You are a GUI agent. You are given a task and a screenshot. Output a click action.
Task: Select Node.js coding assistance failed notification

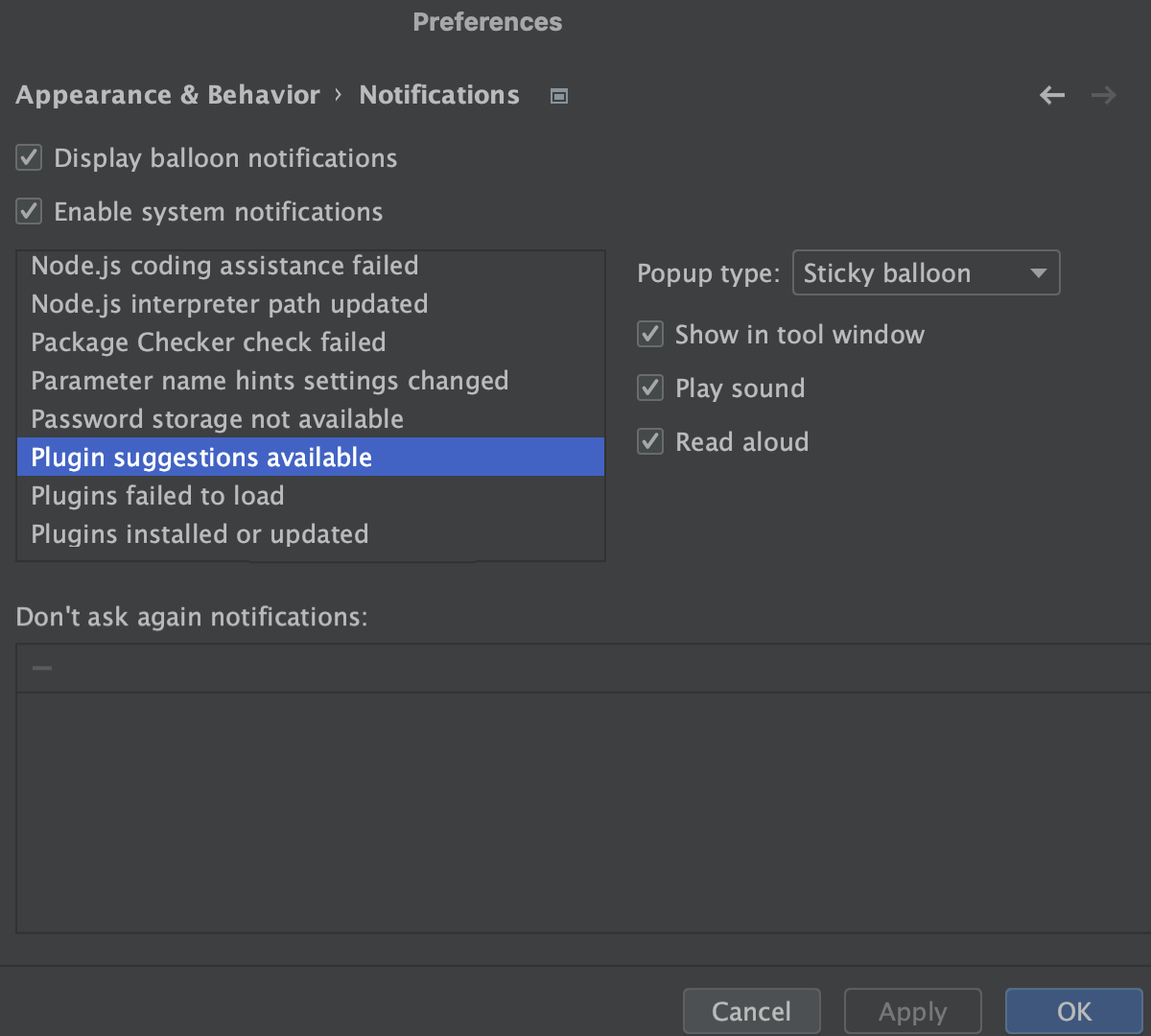224,265
